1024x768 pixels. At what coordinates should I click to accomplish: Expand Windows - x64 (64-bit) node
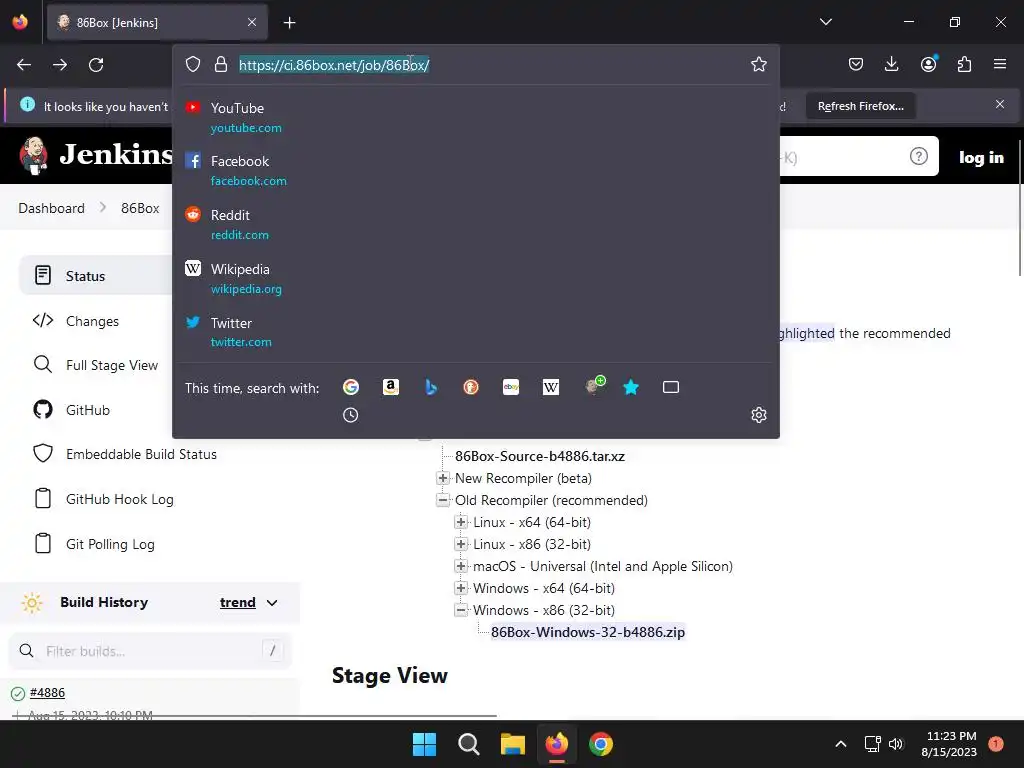[x=461, y=588]
